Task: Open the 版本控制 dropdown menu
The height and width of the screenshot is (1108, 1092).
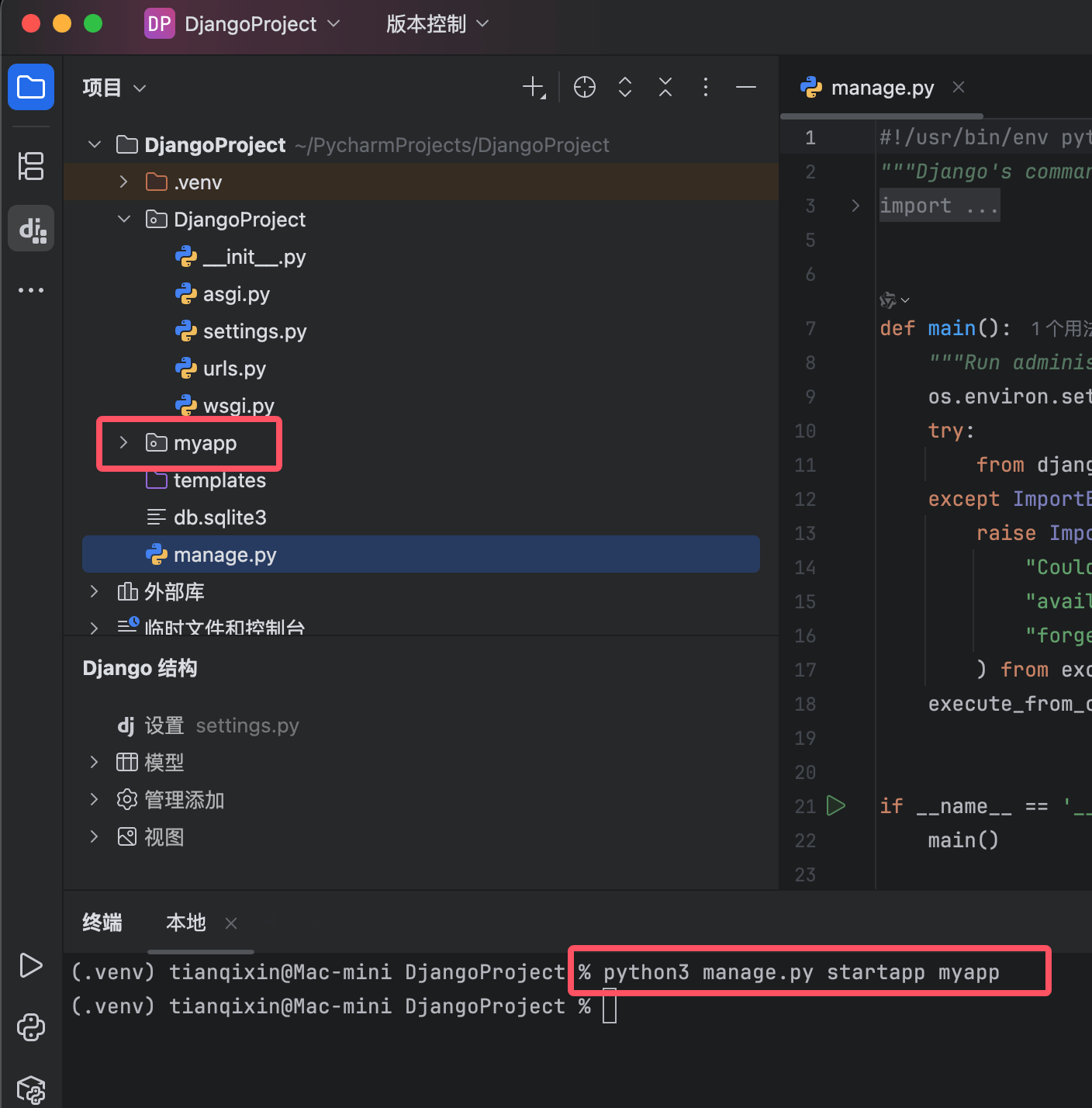Action: 437,24
